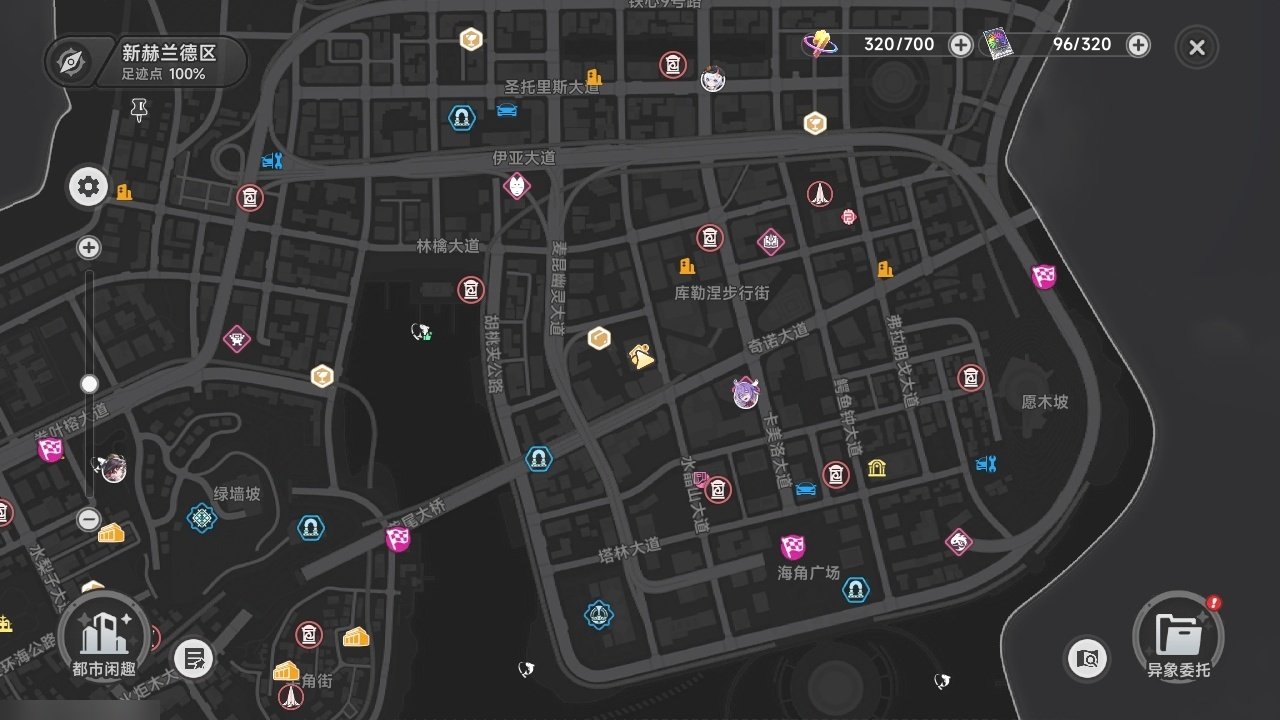The image size is (1280, 720).
Task: Zoom in with the plus button
Action: 89,248
